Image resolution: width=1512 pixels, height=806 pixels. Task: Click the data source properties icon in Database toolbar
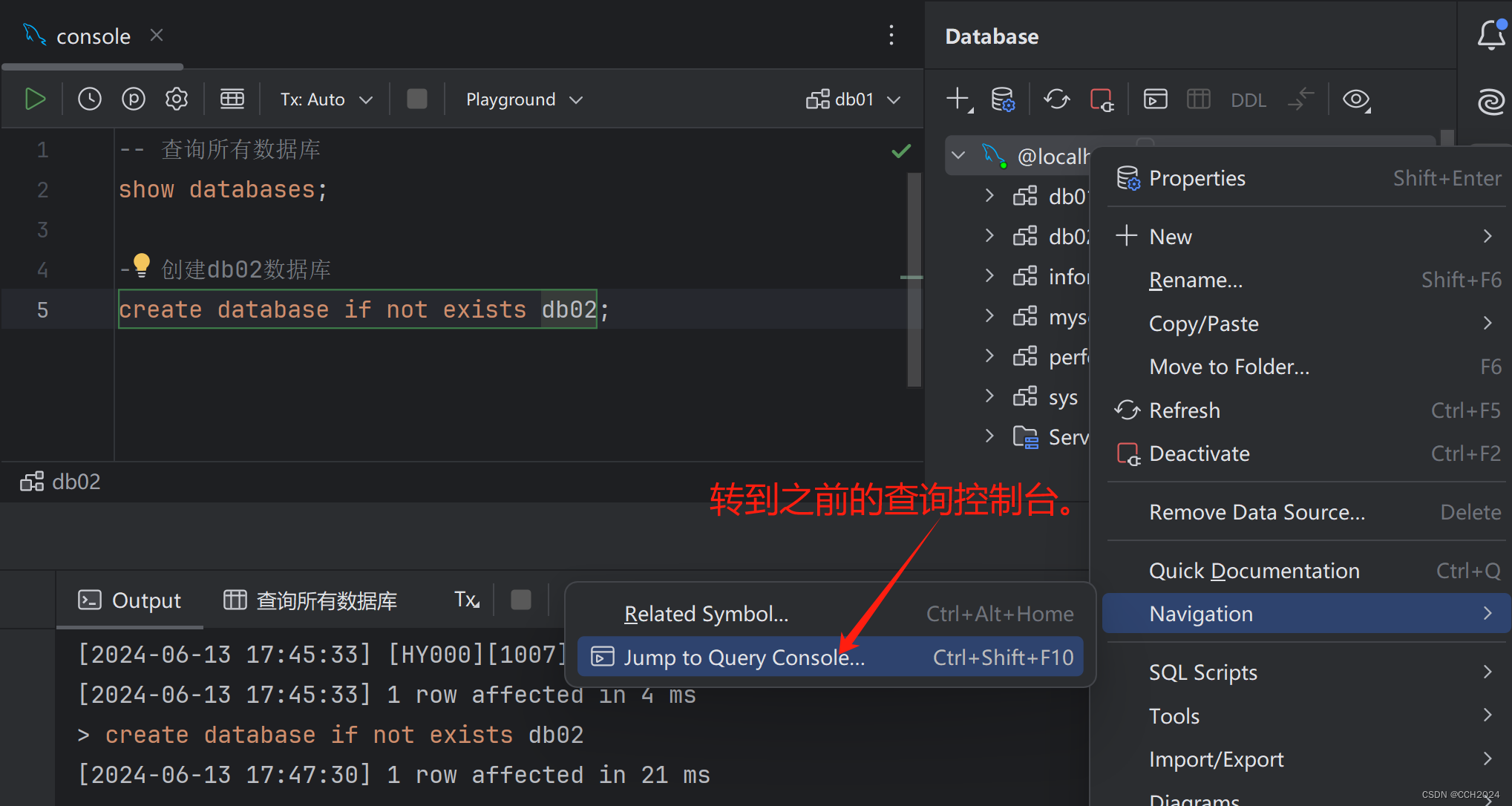click(1003, 99)
